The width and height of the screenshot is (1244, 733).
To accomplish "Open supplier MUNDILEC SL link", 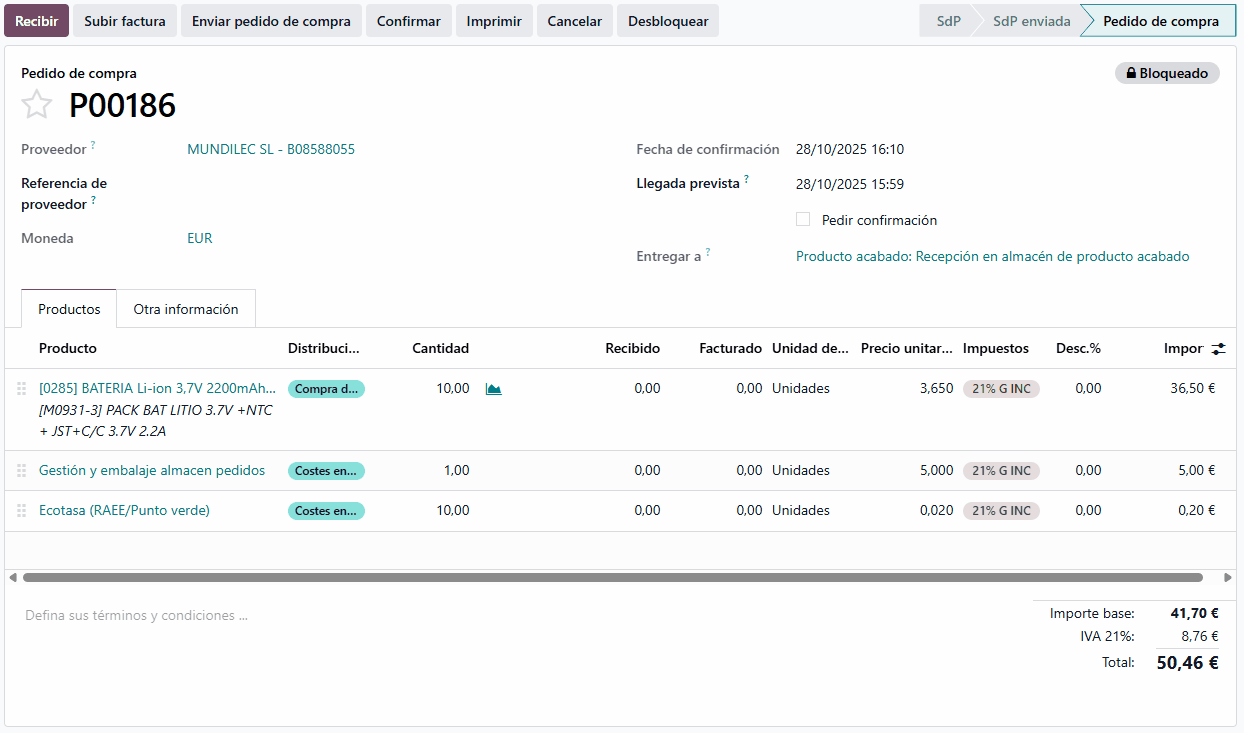I will pos(270,149).
